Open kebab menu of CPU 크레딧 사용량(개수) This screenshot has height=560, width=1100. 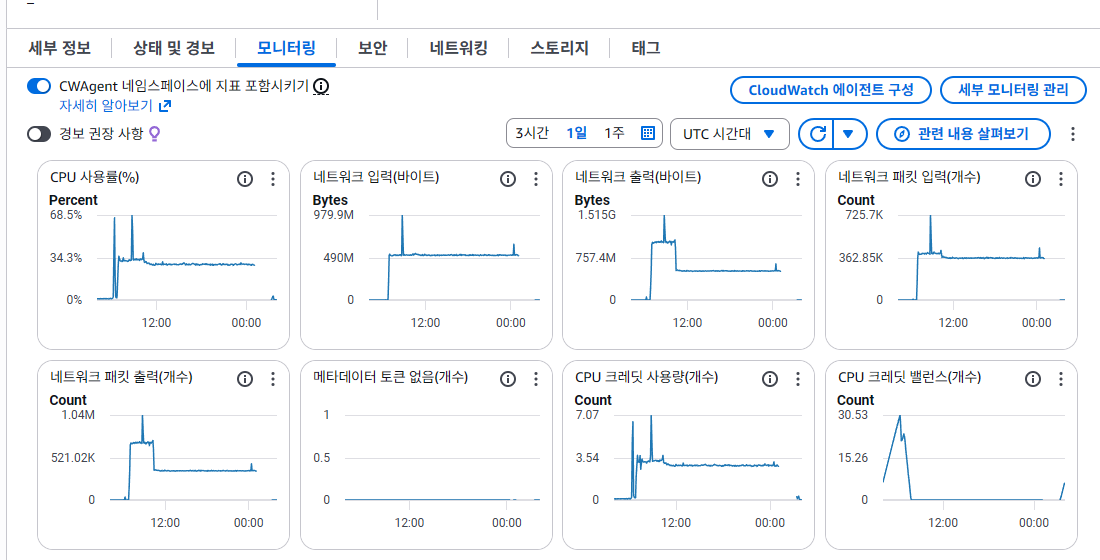click(798, 379)
